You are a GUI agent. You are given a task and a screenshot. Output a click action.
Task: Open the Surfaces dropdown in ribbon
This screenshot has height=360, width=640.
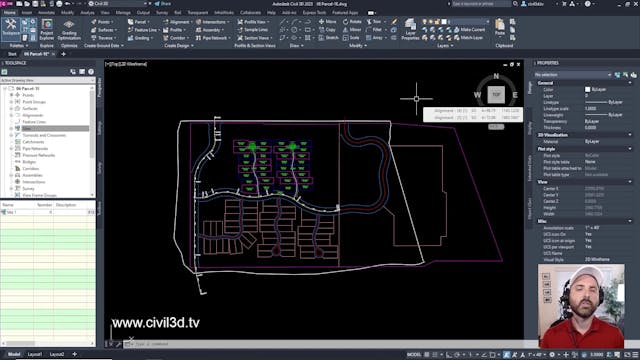point(104,30)
